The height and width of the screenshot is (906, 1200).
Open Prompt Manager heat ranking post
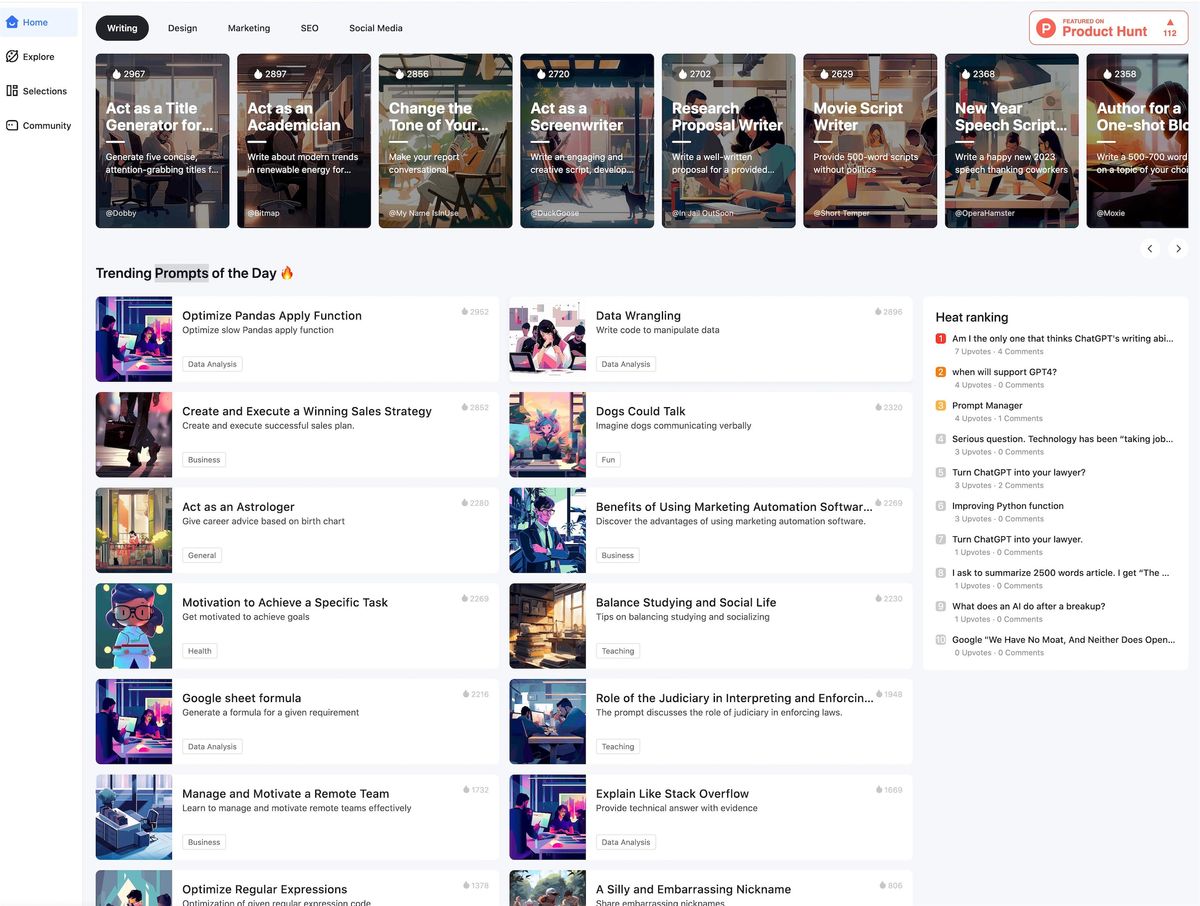point(987,405)
